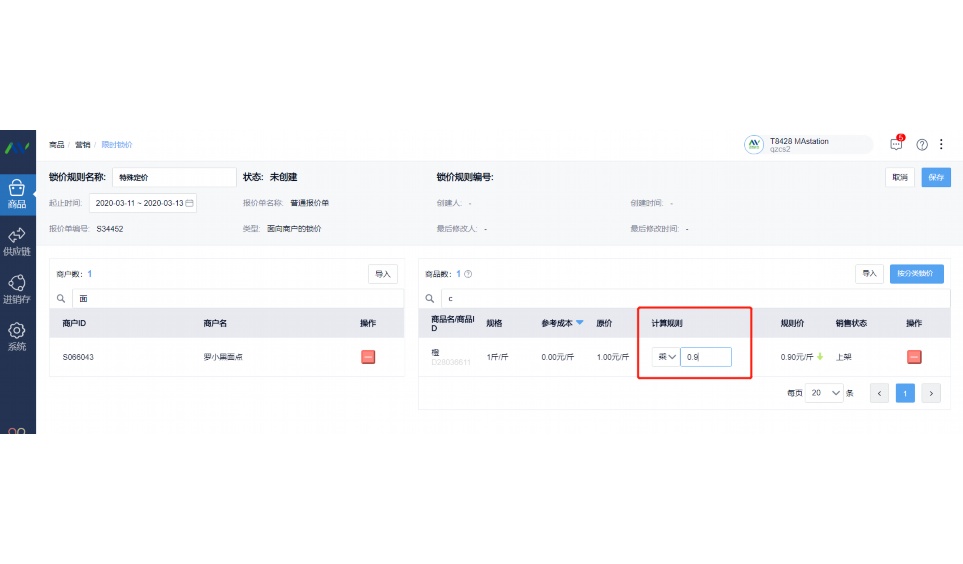Click the help icon beside 商品数
The image size is (963, 564).
(468, 274)
